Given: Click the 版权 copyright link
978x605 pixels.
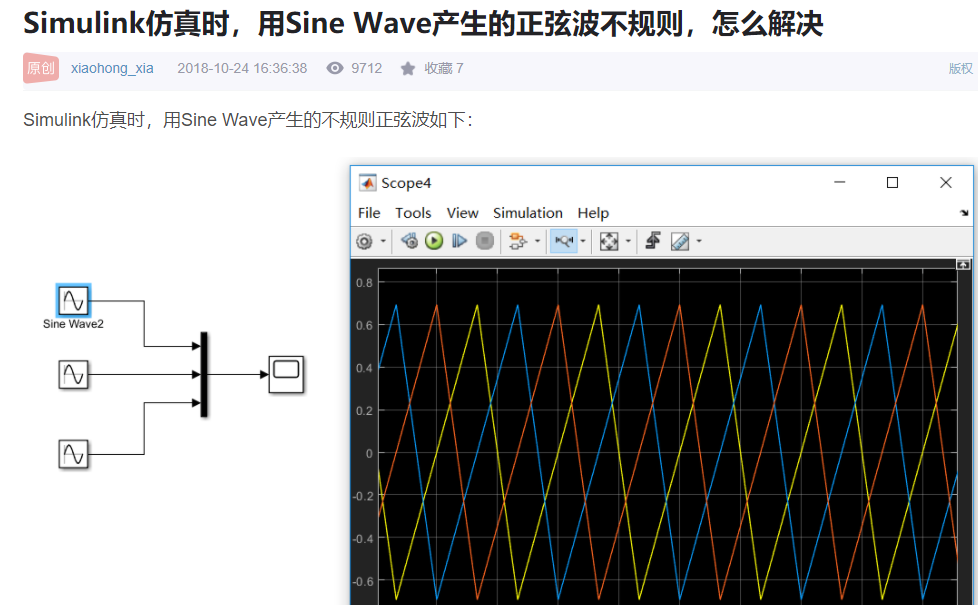Looking at the screenshot, I should 961,68.
